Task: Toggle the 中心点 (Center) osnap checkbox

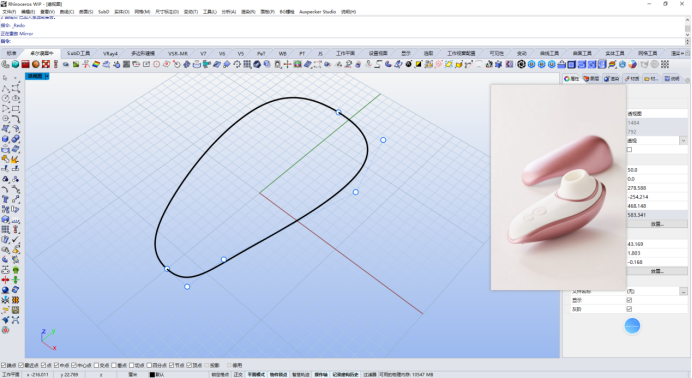Action: tap(74, 365)
